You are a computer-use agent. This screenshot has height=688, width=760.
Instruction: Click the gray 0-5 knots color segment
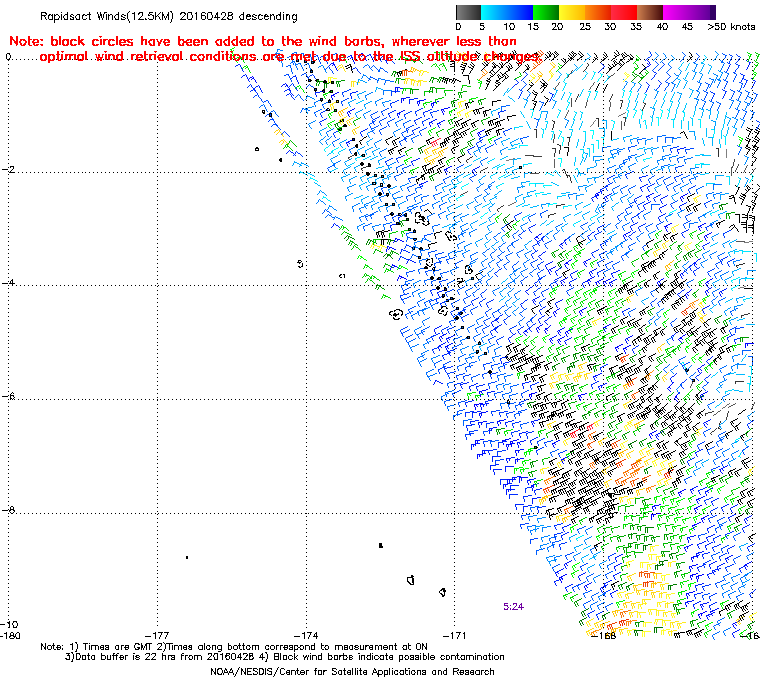(x=468, y=13)
